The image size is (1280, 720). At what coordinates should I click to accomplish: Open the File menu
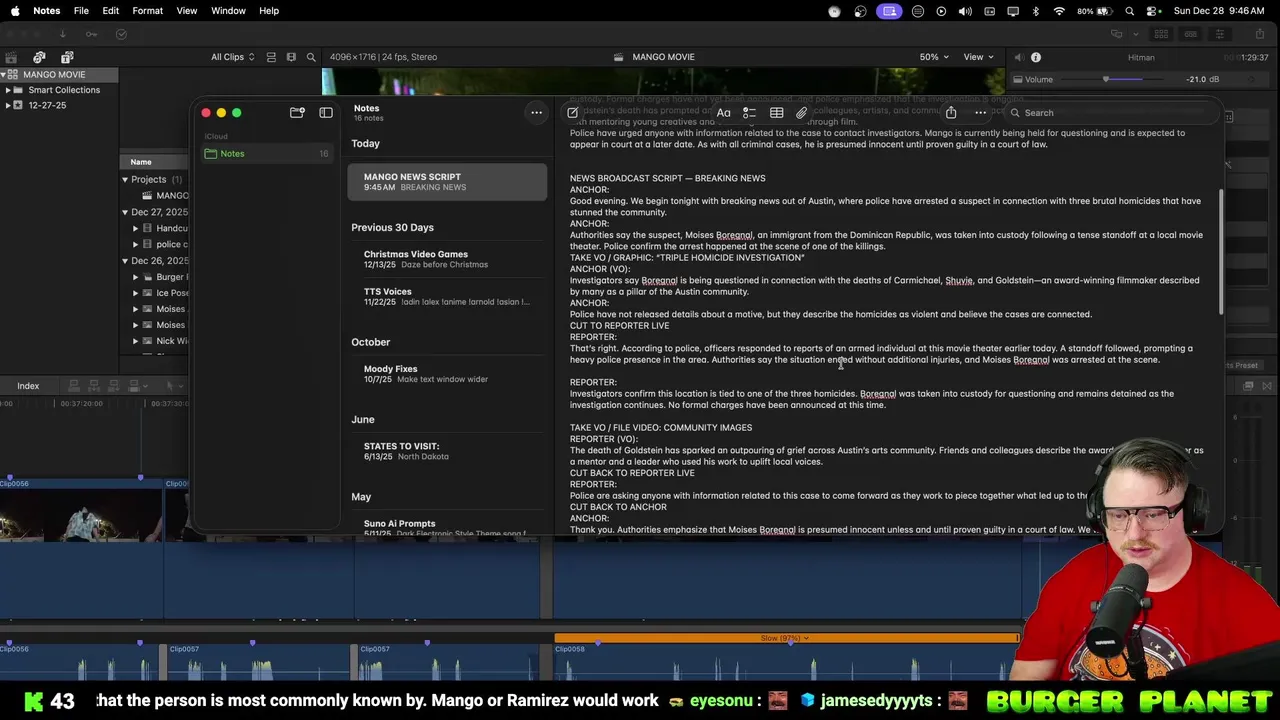pos(81,11)
